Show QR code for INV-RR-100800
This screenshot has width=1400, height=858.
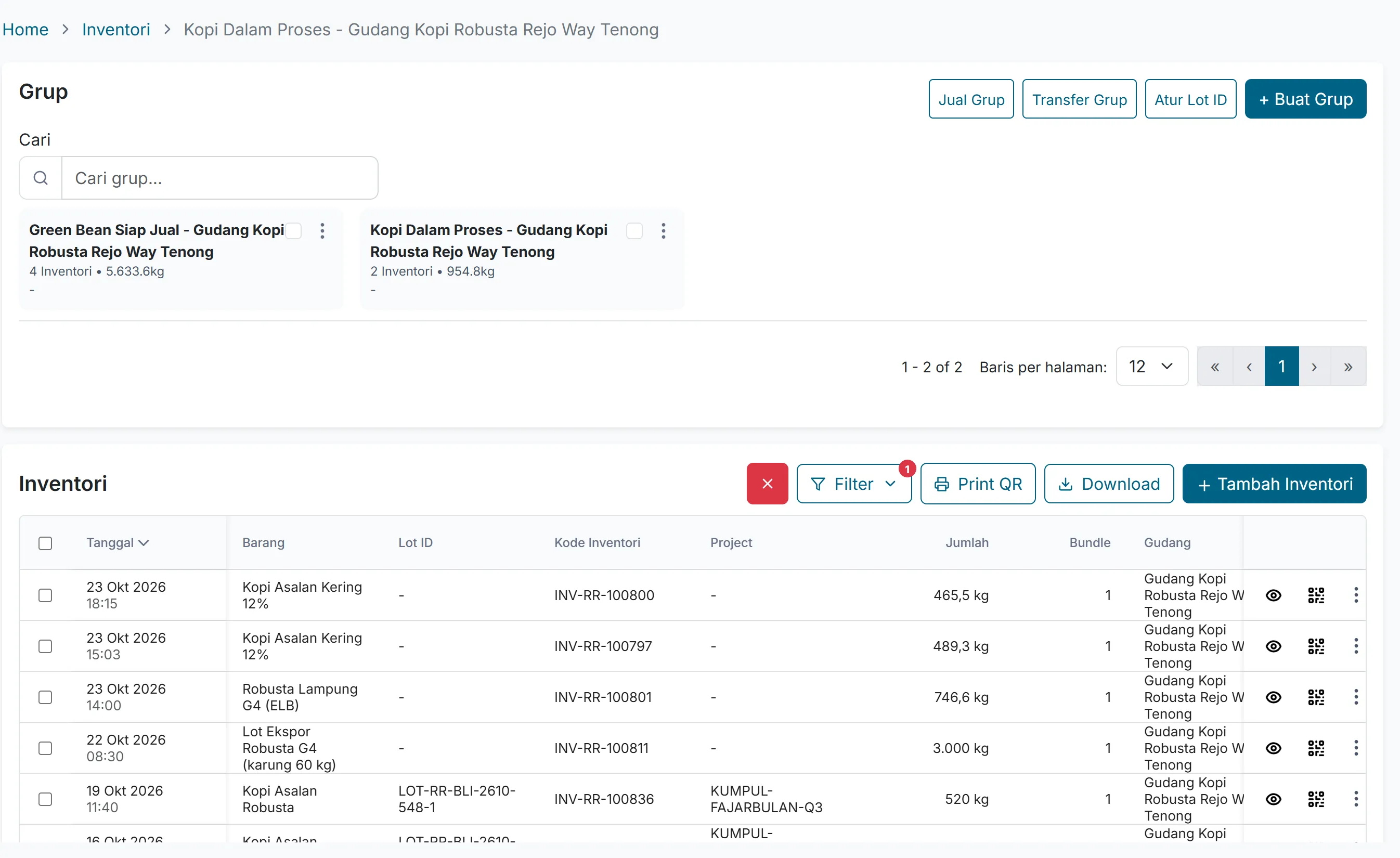(x=1316, y=595)
